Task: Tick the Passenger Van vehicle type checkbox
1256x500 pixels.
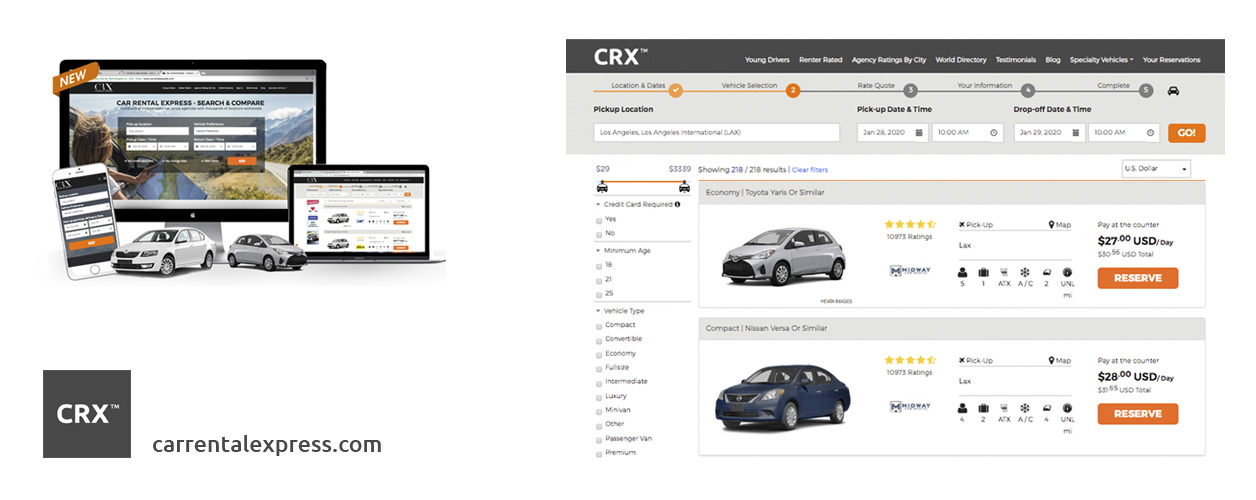Action: (x=599, y=440)
